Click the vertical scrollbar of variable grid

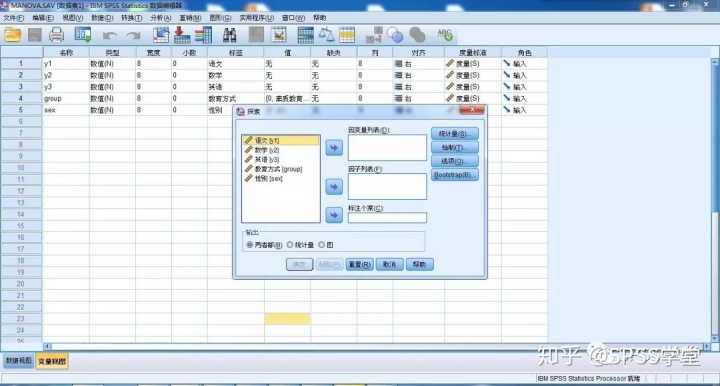[x=715, y=200]
